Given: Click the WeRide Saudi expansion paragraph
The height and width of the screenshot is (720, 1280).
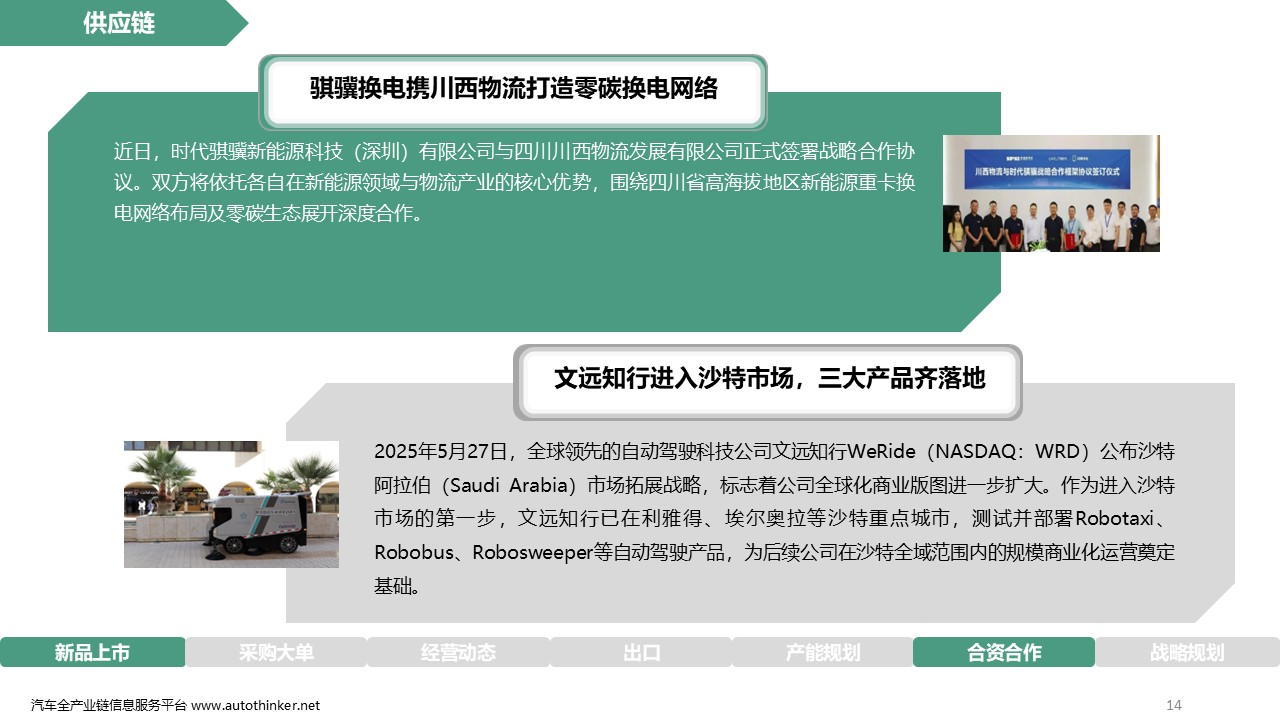Looking at the screenshot, I should [x=773, y=518].
